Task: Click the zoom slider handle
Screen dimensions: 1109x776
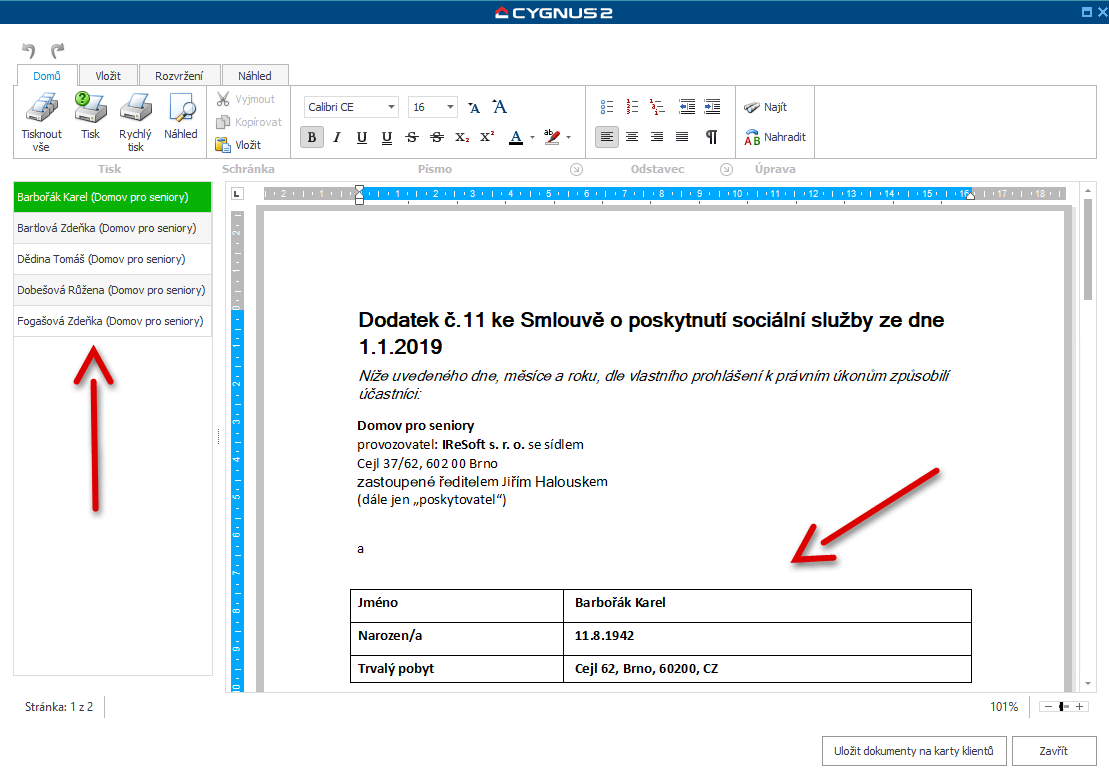Action: (1062, 707)
